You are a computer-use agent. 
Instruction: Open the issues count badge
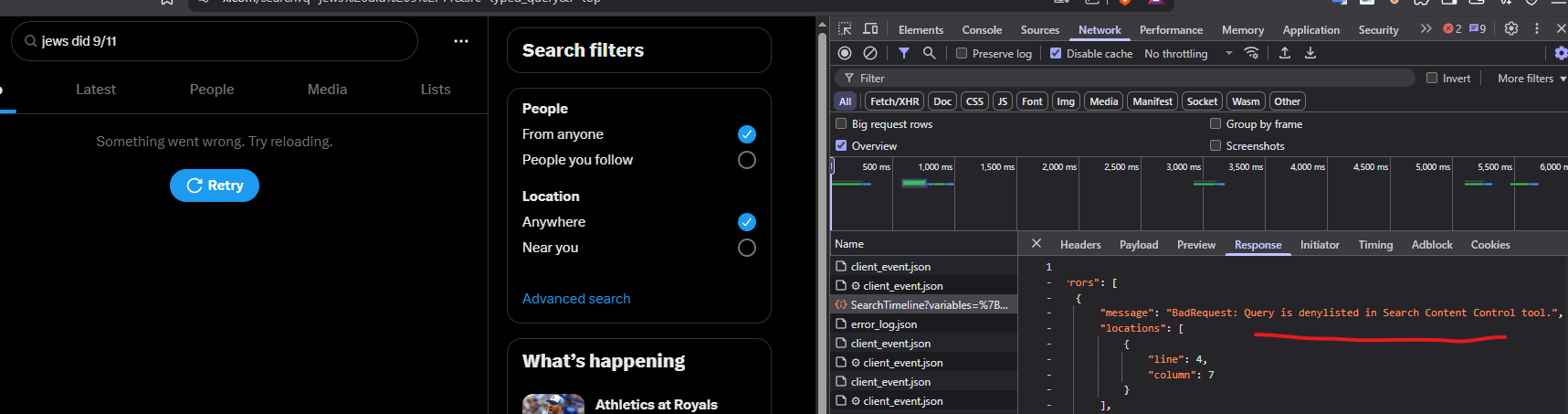point(1478,29)
